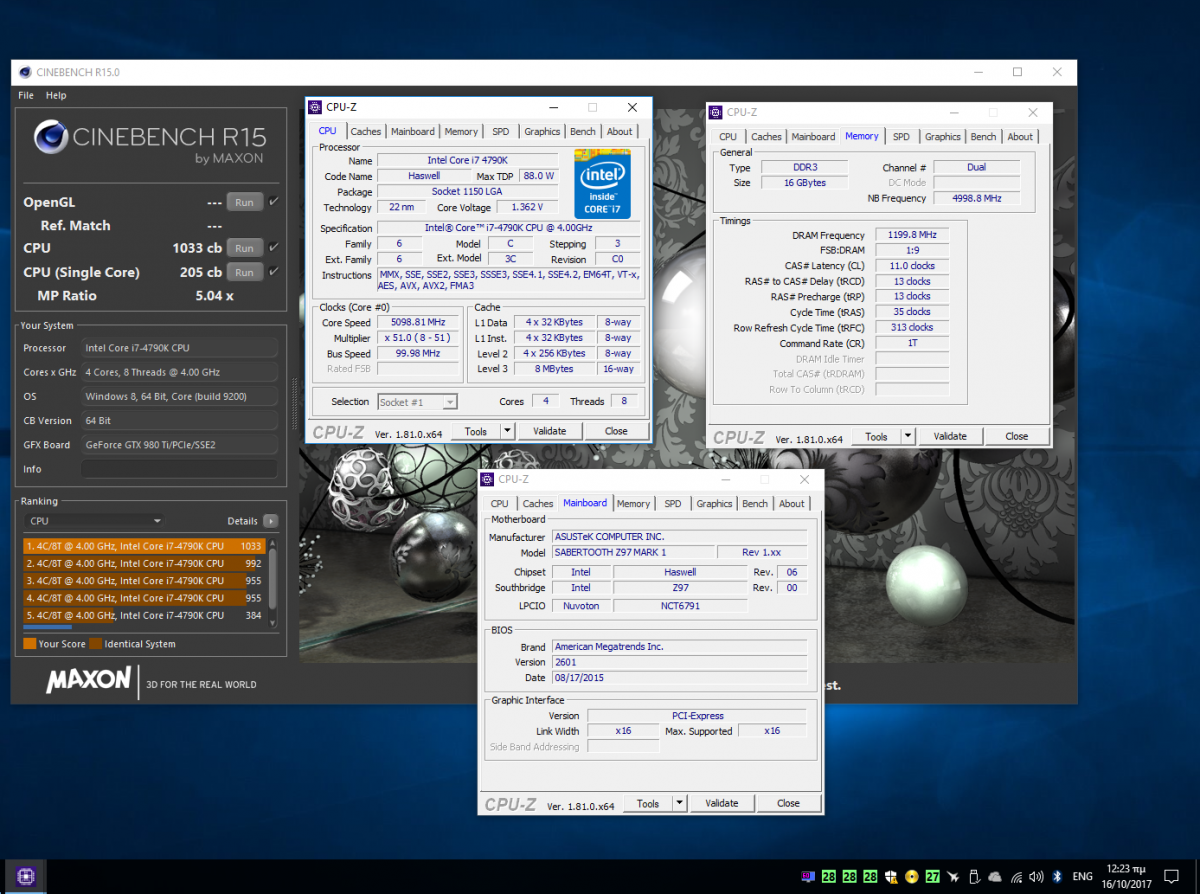Click the monitor tray icon showing 60
The width and height of the screenshot is (1200, 894).
[808, 877]
